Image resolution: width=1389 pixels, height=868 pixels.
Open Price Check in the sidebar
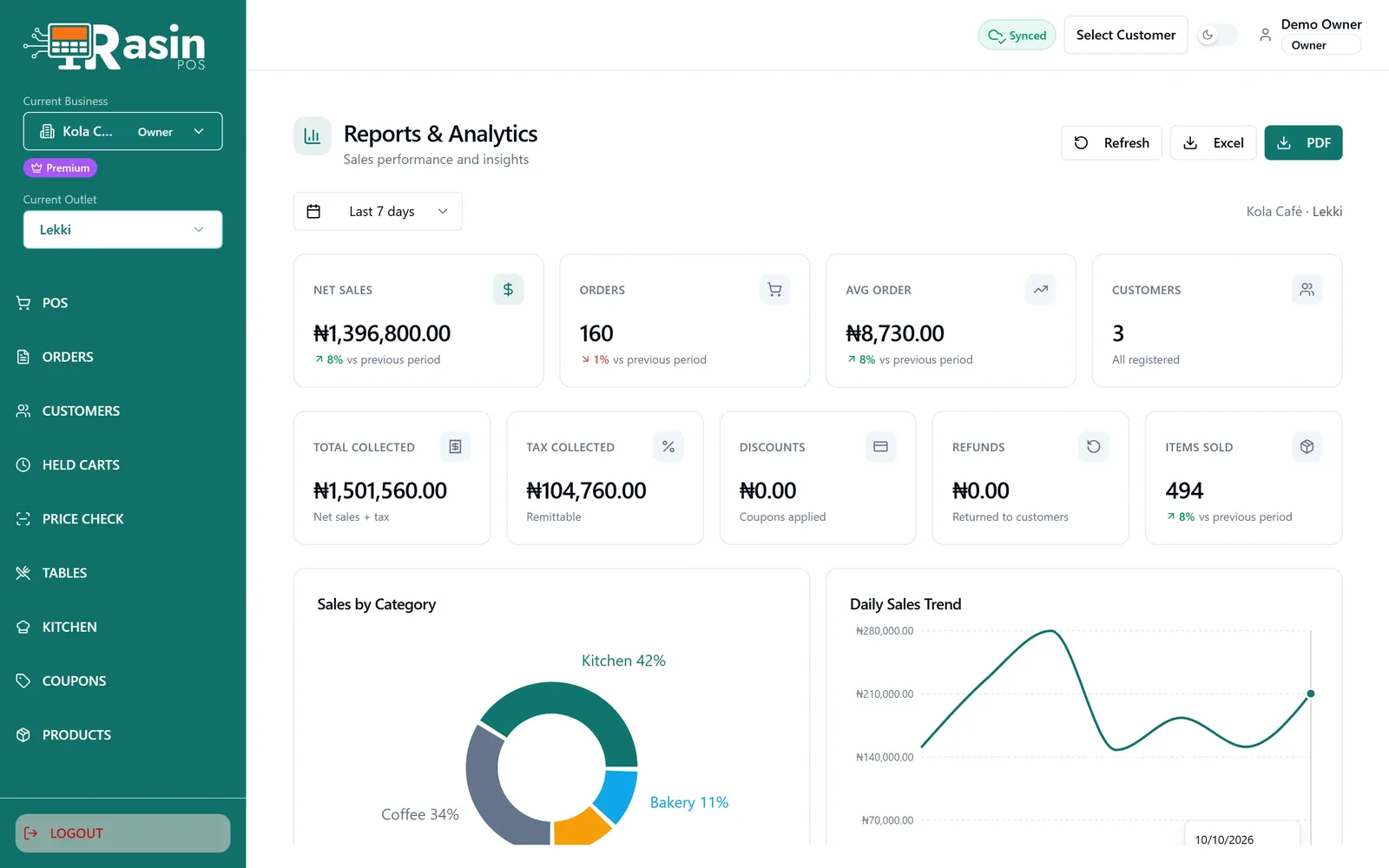point(122,519)
